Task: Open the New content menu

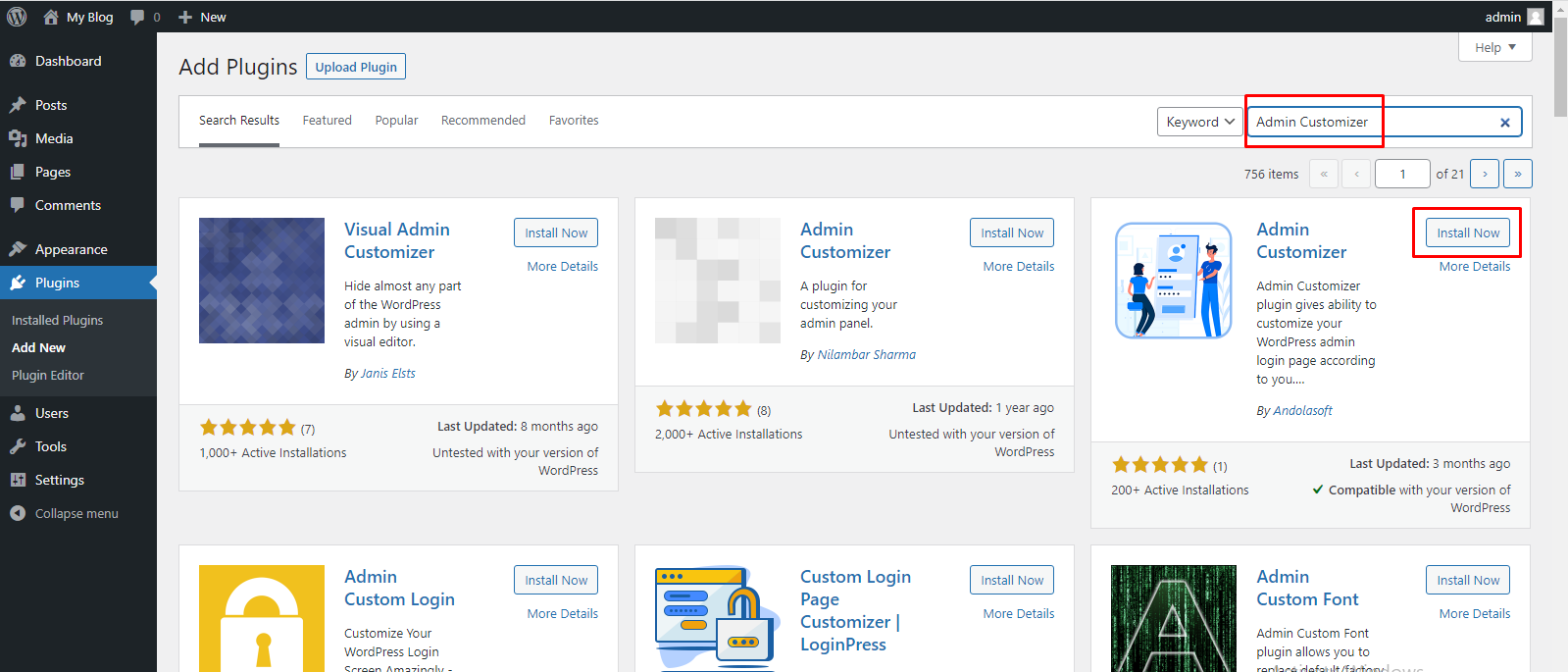Action: tap(202, 17)
